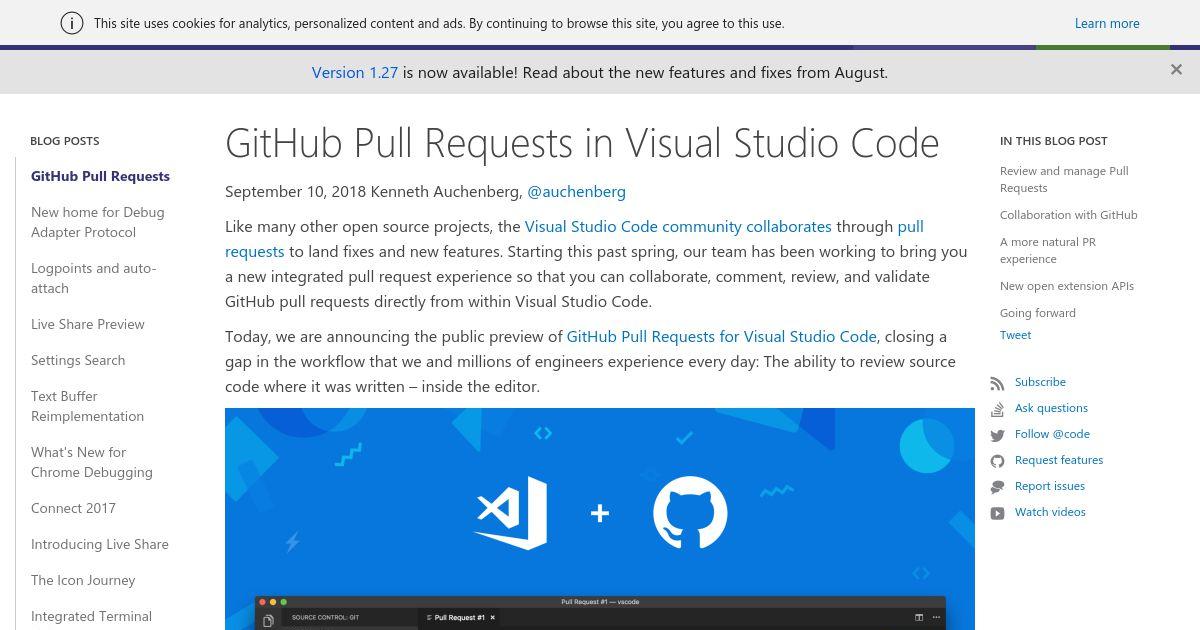Screen dimensions: 1200x630
Task: Open Text Buffer Reimplementation post
Action: click(88, 406)
